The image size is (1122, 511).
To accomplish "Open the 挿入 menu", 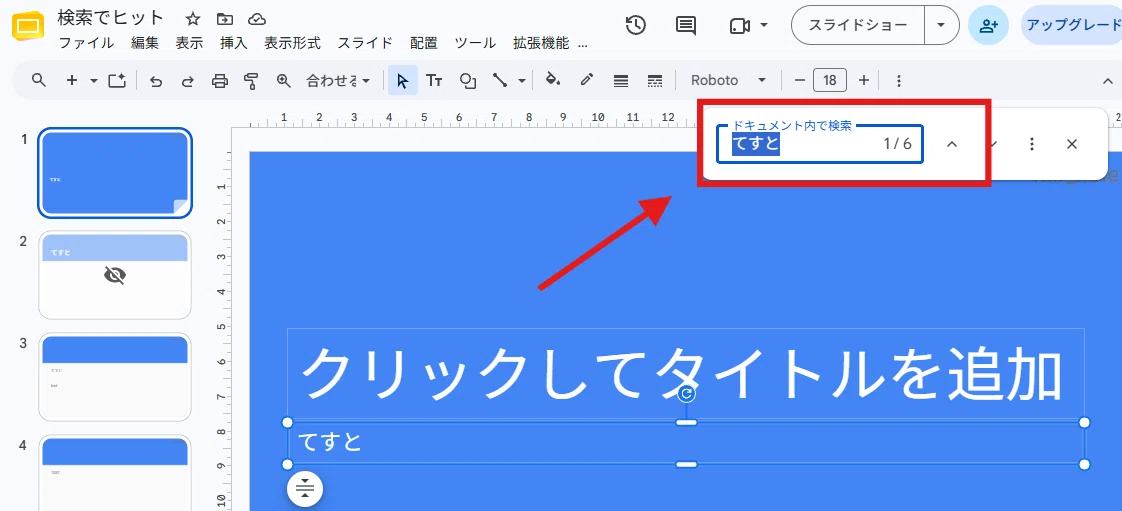I will (233, 43).
